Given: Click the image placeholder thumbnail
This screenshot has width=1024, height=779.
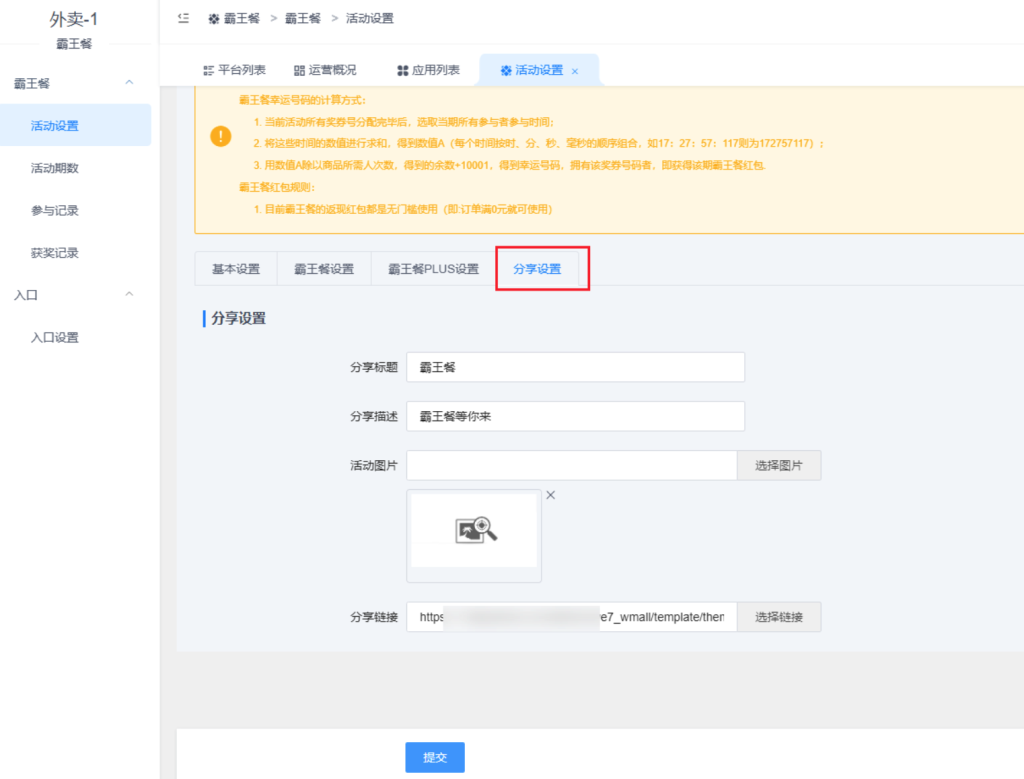Looking at the screenshot, I should click(x=474, y=531).
